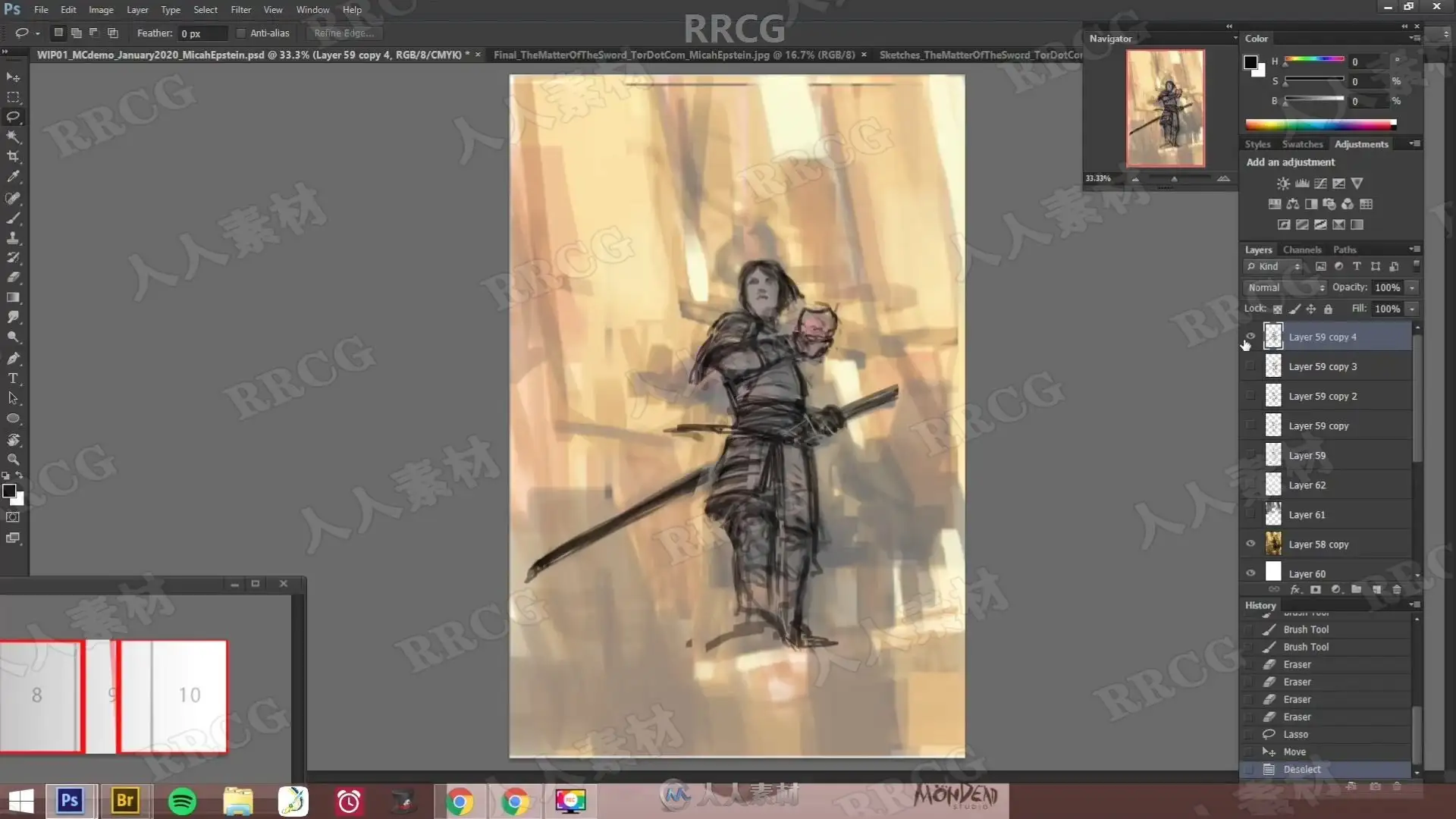Select the Deselect history state
The image size is (1456, 819).
pos(1326,769)
